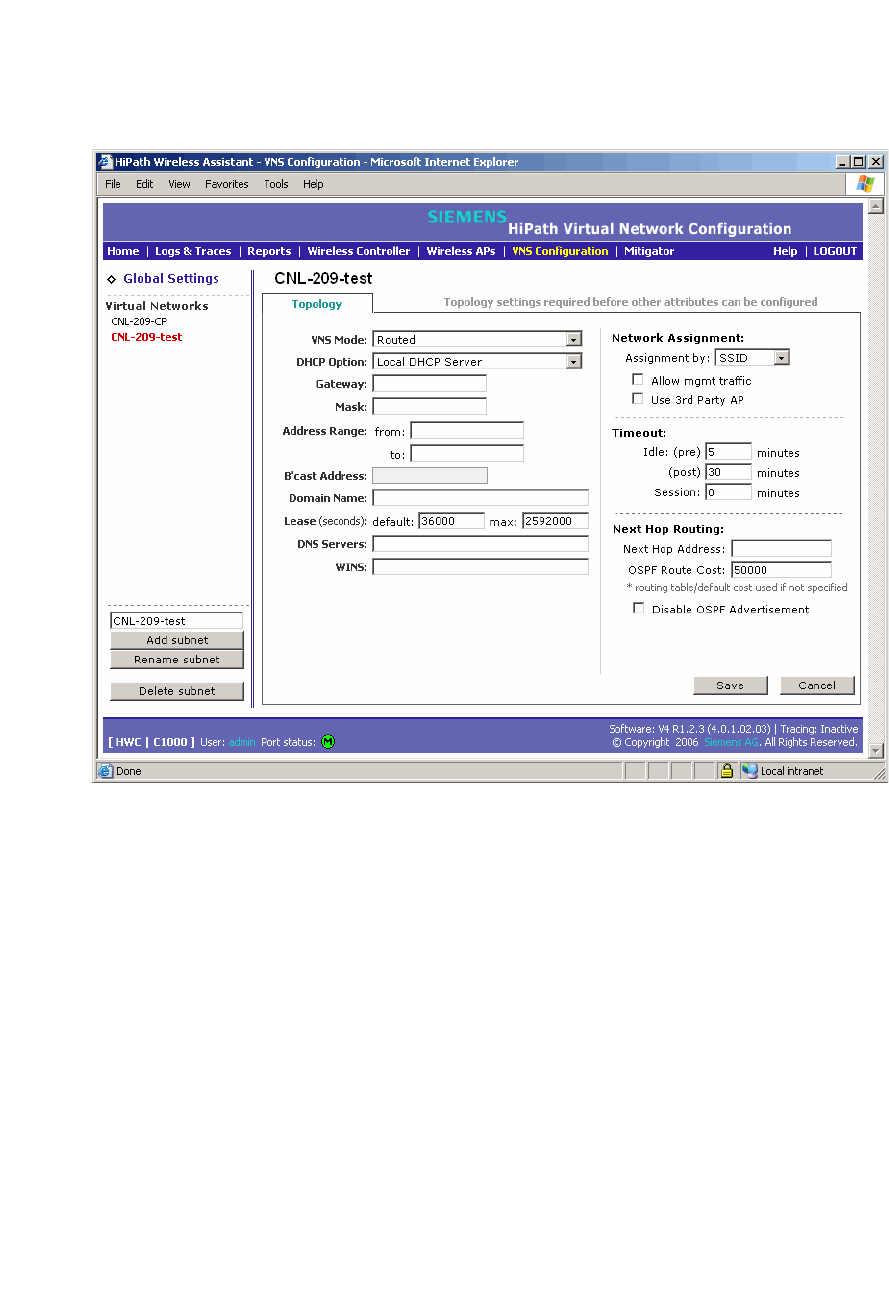Image resolution: width=889 pixels, height=1314 pixels.
Task: Click the LOGOUT link
Action: (x=835, y=251)
